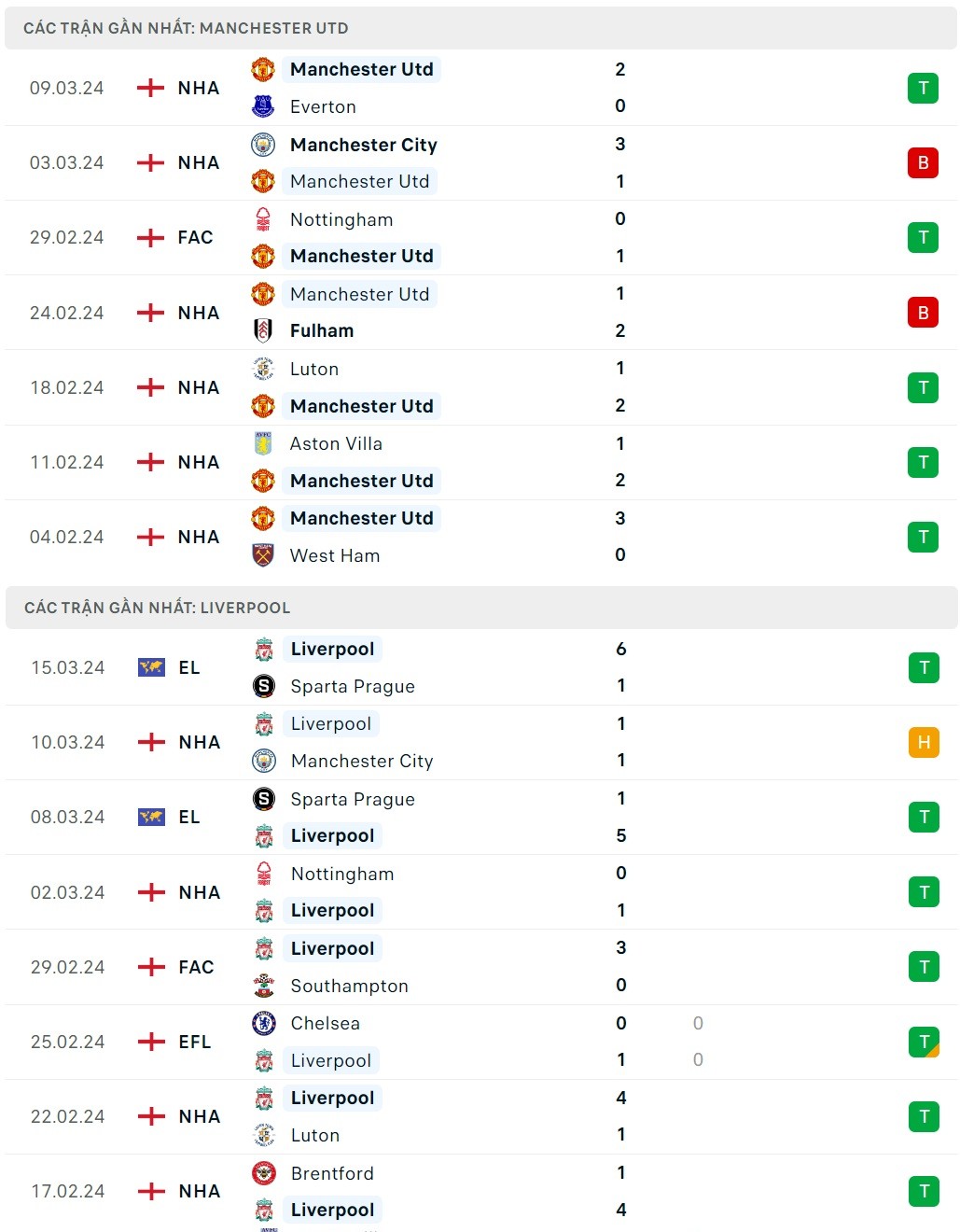Click the T badge for Chelsea vs Liverpool
The image size is (960, 1232).
click(x=924, y=1042)
